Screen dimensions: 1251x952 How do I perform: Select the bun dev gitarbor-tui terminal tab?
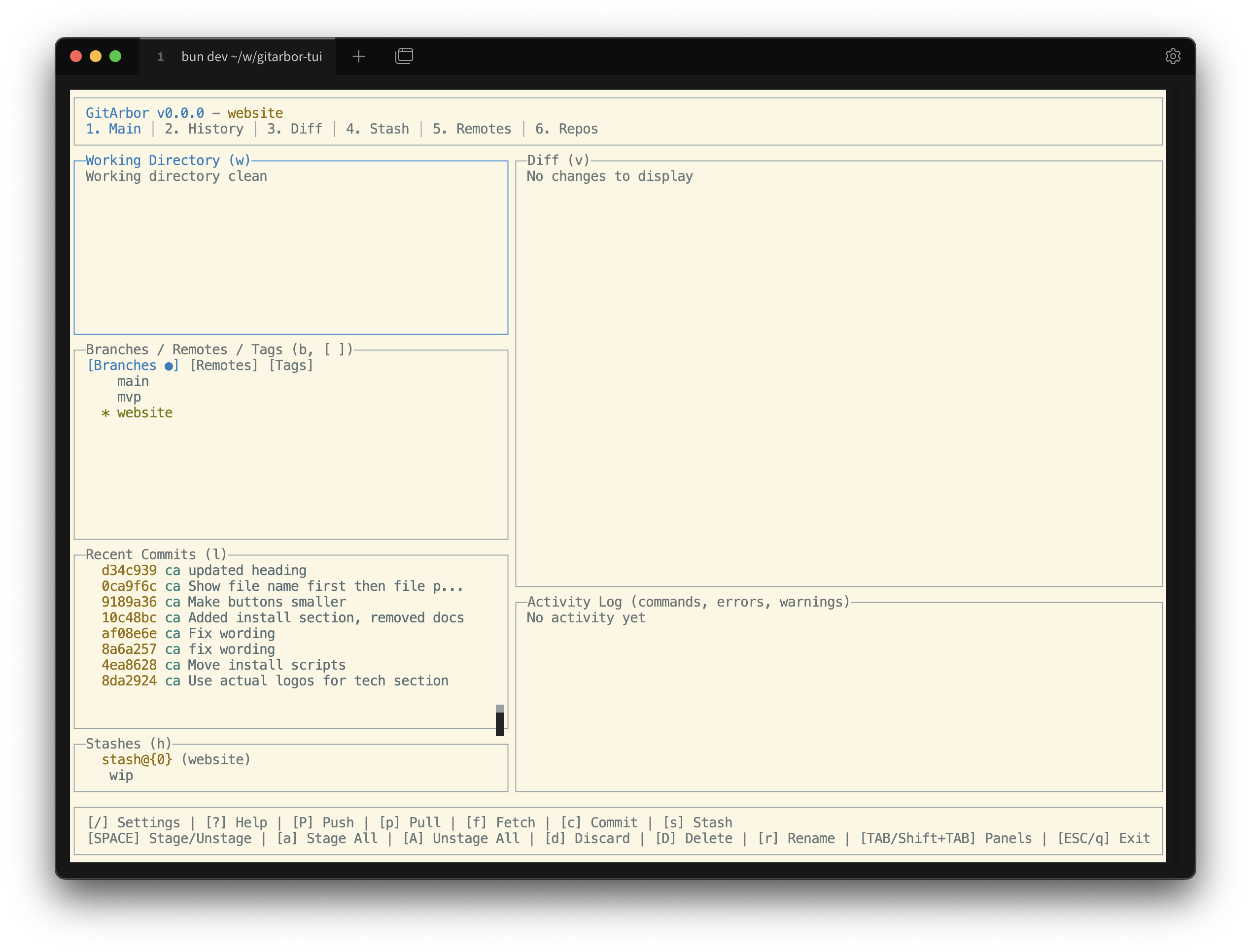pyautogui.click(x=252, y=56)
